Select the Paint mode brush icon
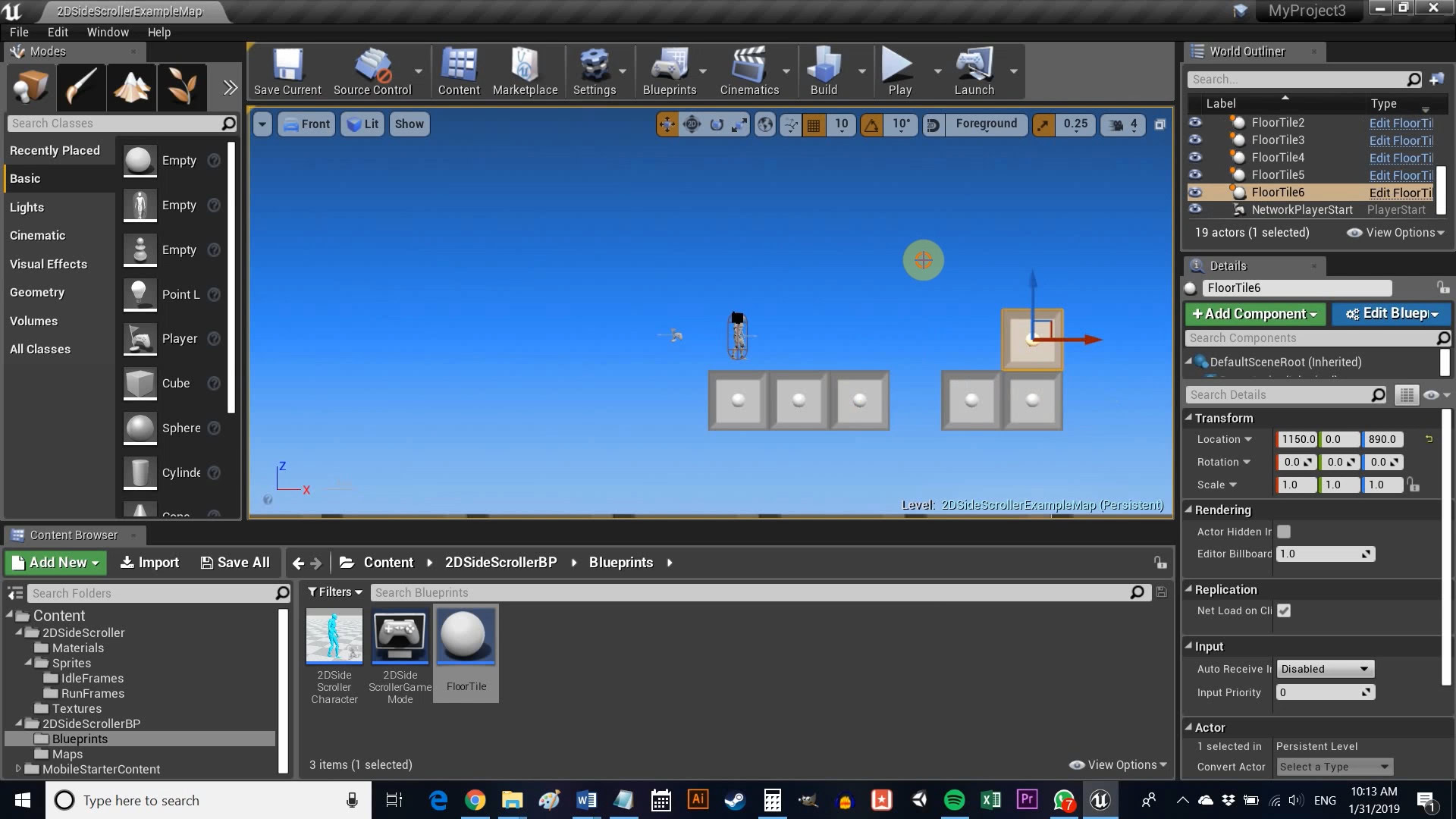The height and width of the screenshot is (819, 1456). pyautogui.click(x=81, y=86)
